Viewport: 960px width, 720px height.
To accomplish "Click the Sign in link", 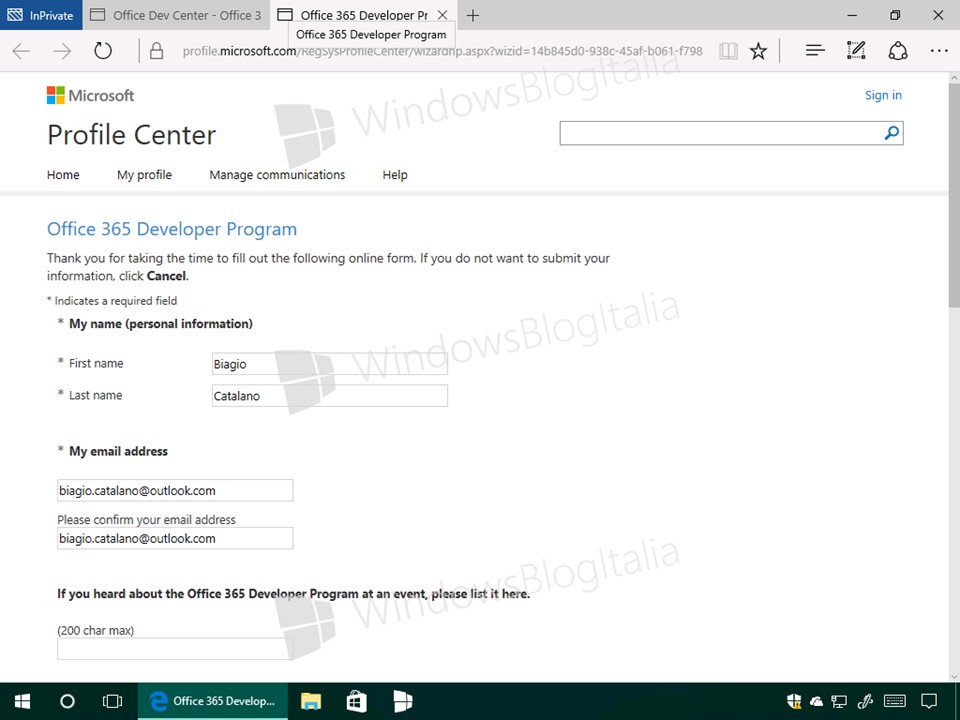I will click(883, 95).
